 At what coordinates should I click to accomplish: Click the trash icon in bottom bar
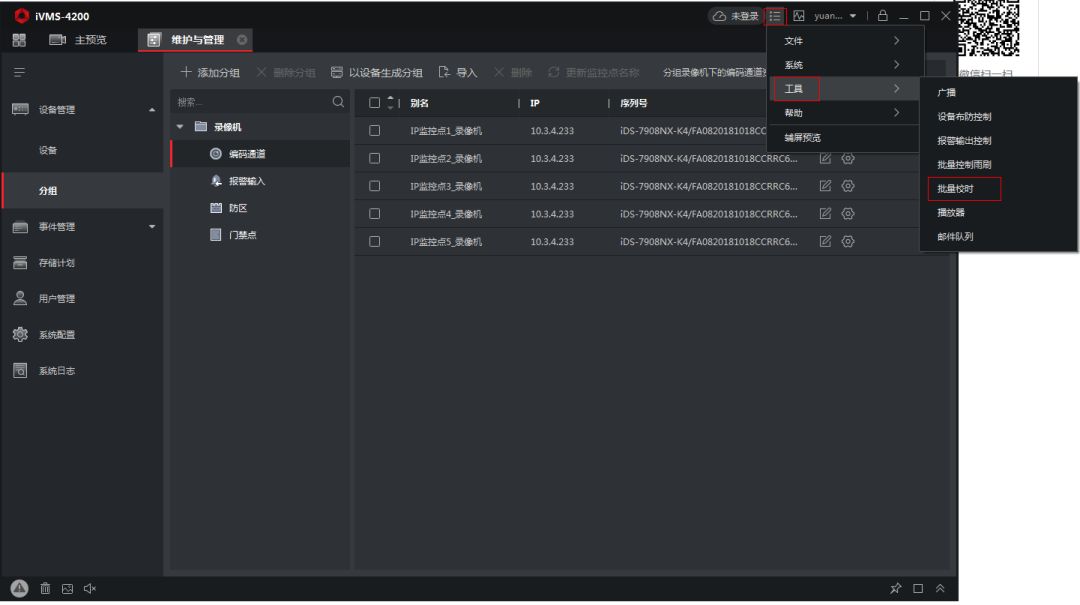coord(45,588)
